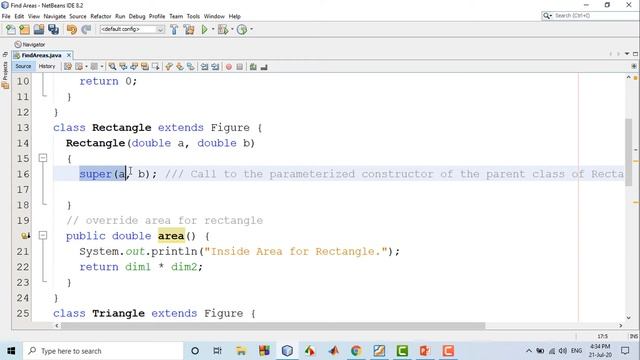Switch to the History view
This screenshot has width=640, height=360.
click(47, 66)
